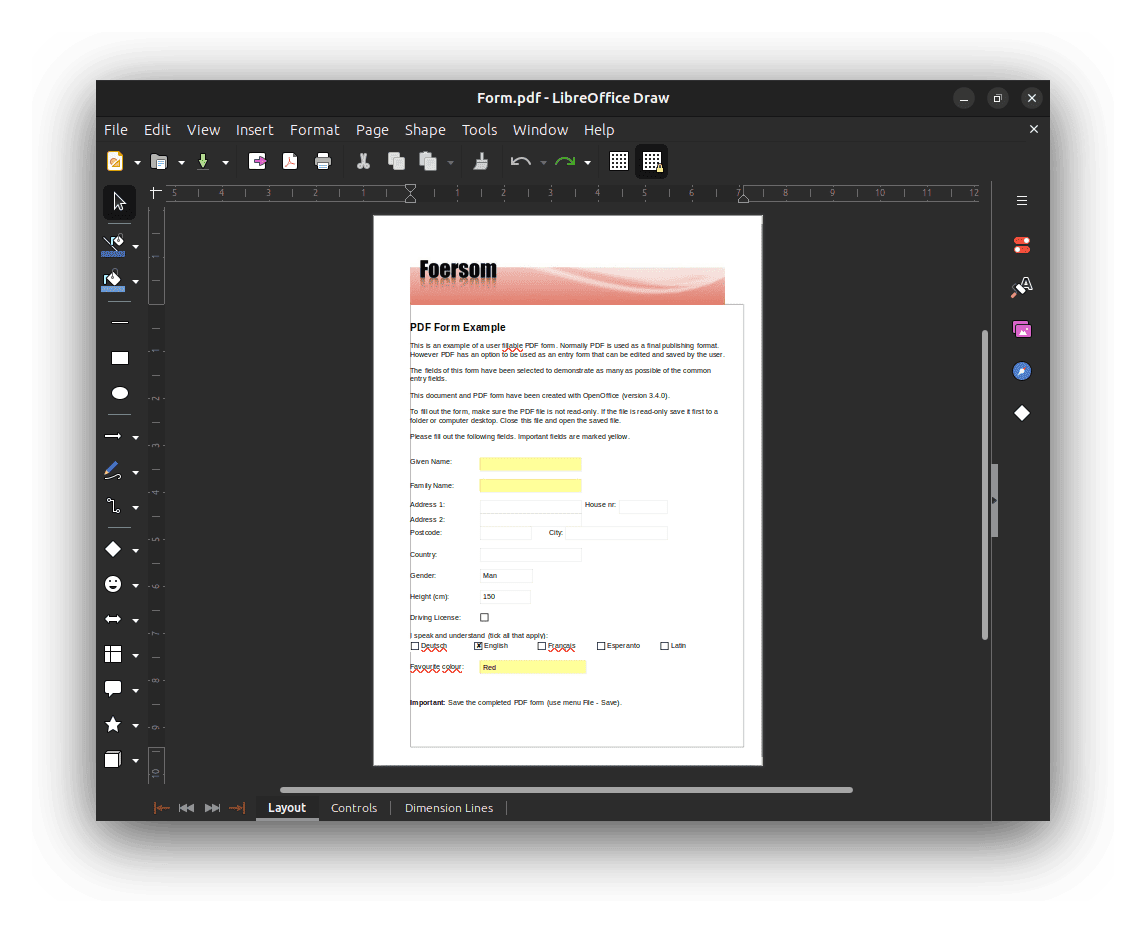The height and width of the screenshot is (933, 1146).
Task: Expand the Open recent files dropdown
Action: [x=181, y=162]
